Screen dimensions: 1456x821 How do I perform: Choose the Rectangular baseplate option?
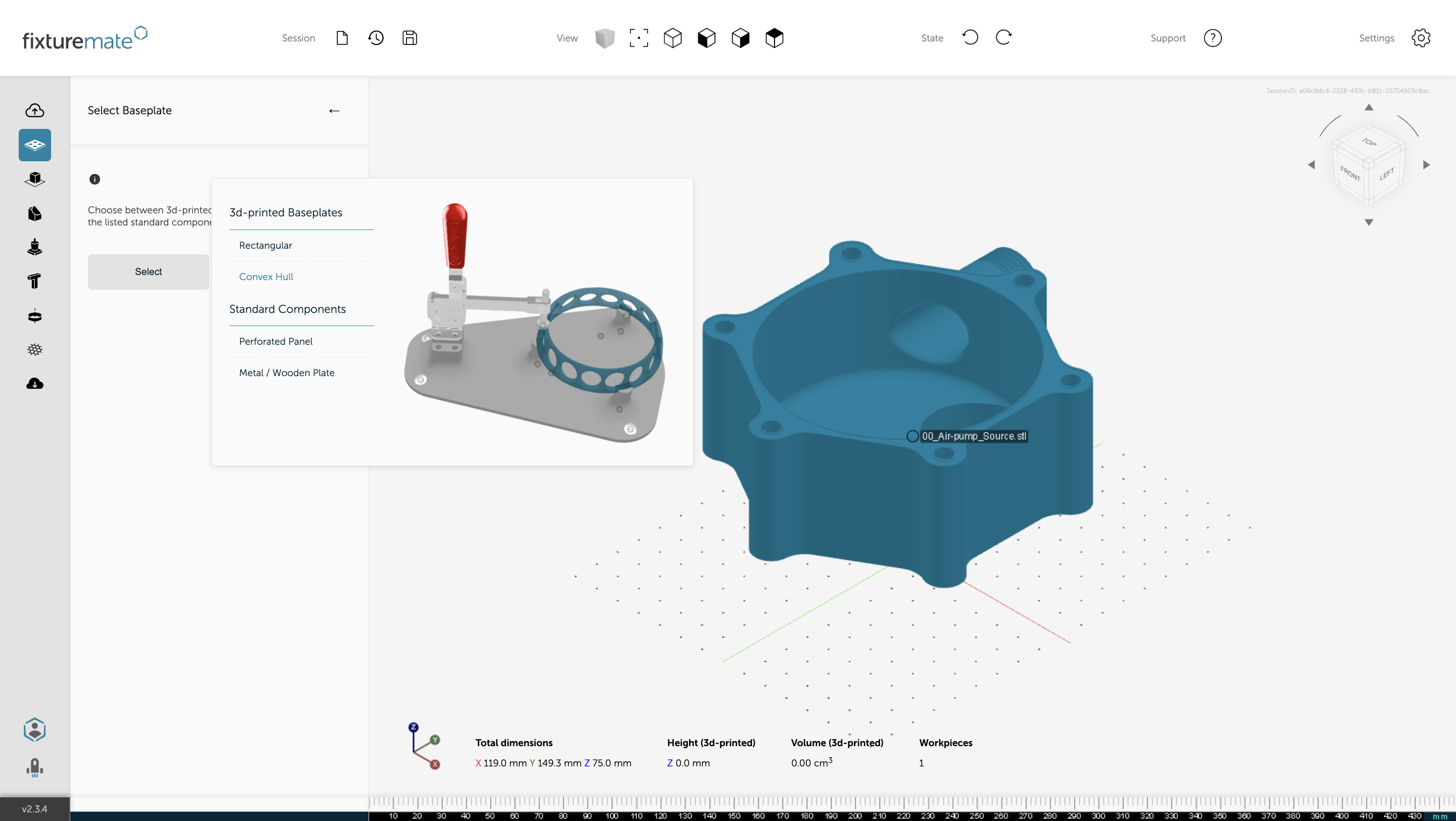(x=265, y=245)
